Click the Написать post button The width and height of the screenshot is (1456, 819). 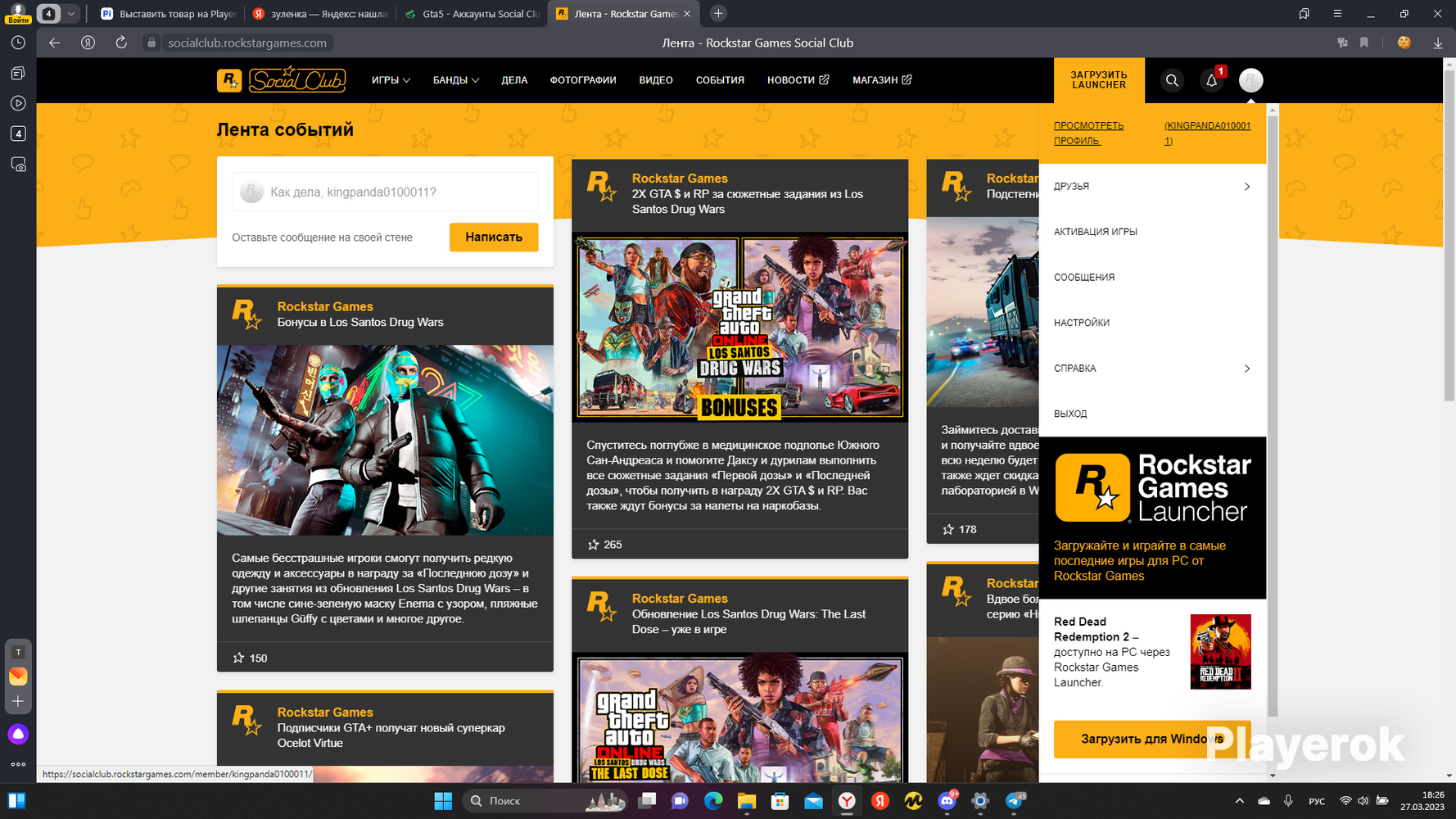click(494, 237)
